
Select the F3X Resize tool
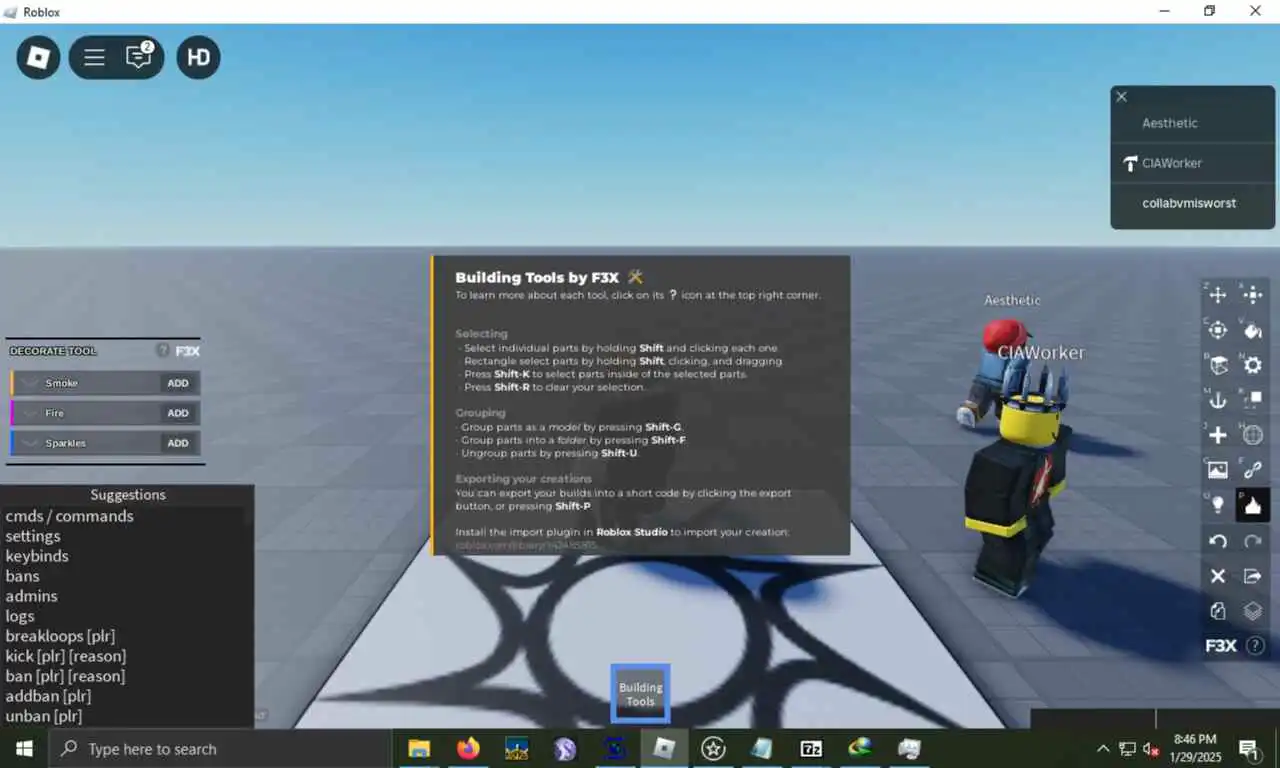1252,295
